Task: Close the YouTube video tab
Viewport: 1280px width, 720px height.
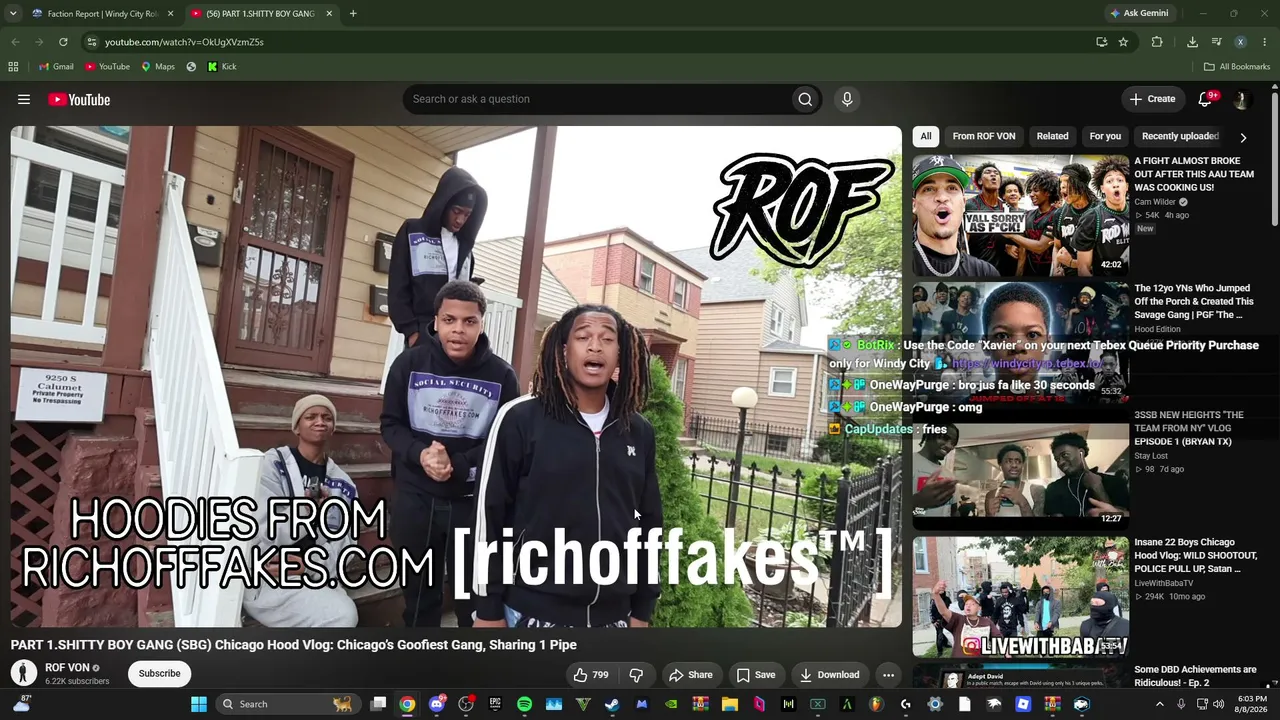Action: coord(329,14)
